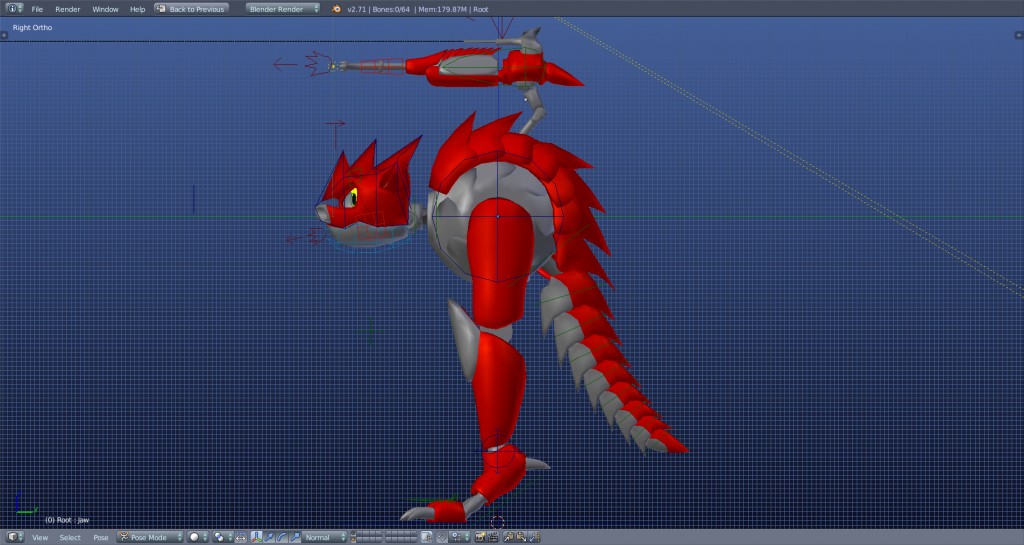Image resolution: width=1024 pixels, height=545 pixels.
Task: Open the Normal transform orientation dropdown
Action: (x=325, y=537)
